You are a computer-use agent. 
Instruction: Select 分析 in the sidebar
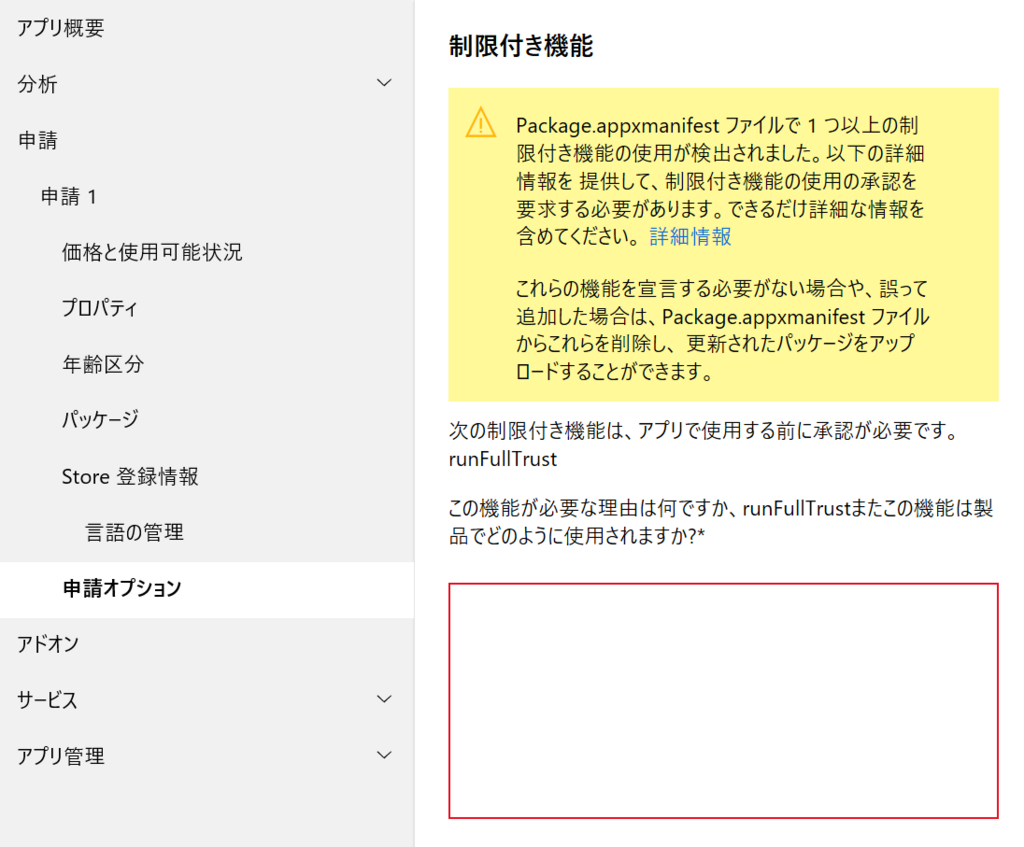(37, 84)
